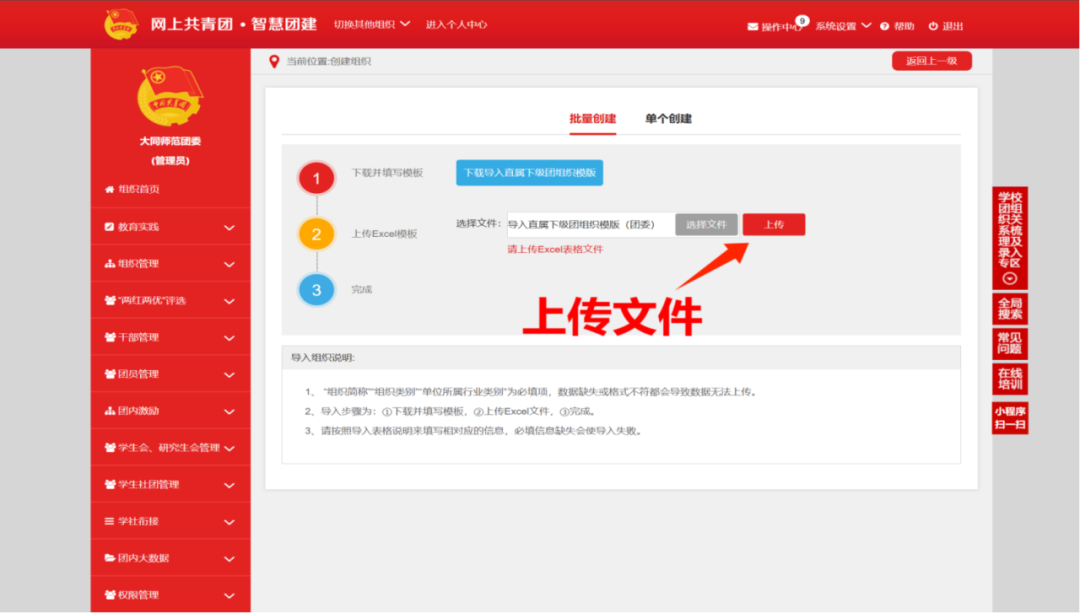Click the red 上传 upload button
This screenshot has height=613, width=1080.
(773, 224)
